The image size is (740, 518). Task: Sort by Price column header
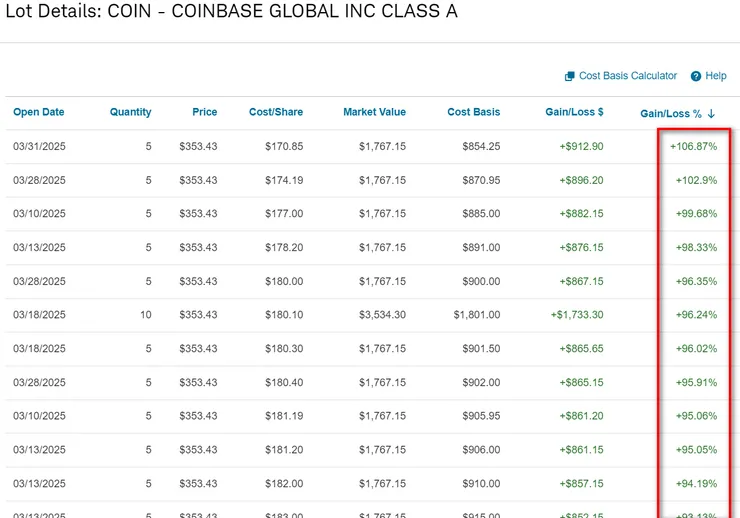click(x=204, y=112)
